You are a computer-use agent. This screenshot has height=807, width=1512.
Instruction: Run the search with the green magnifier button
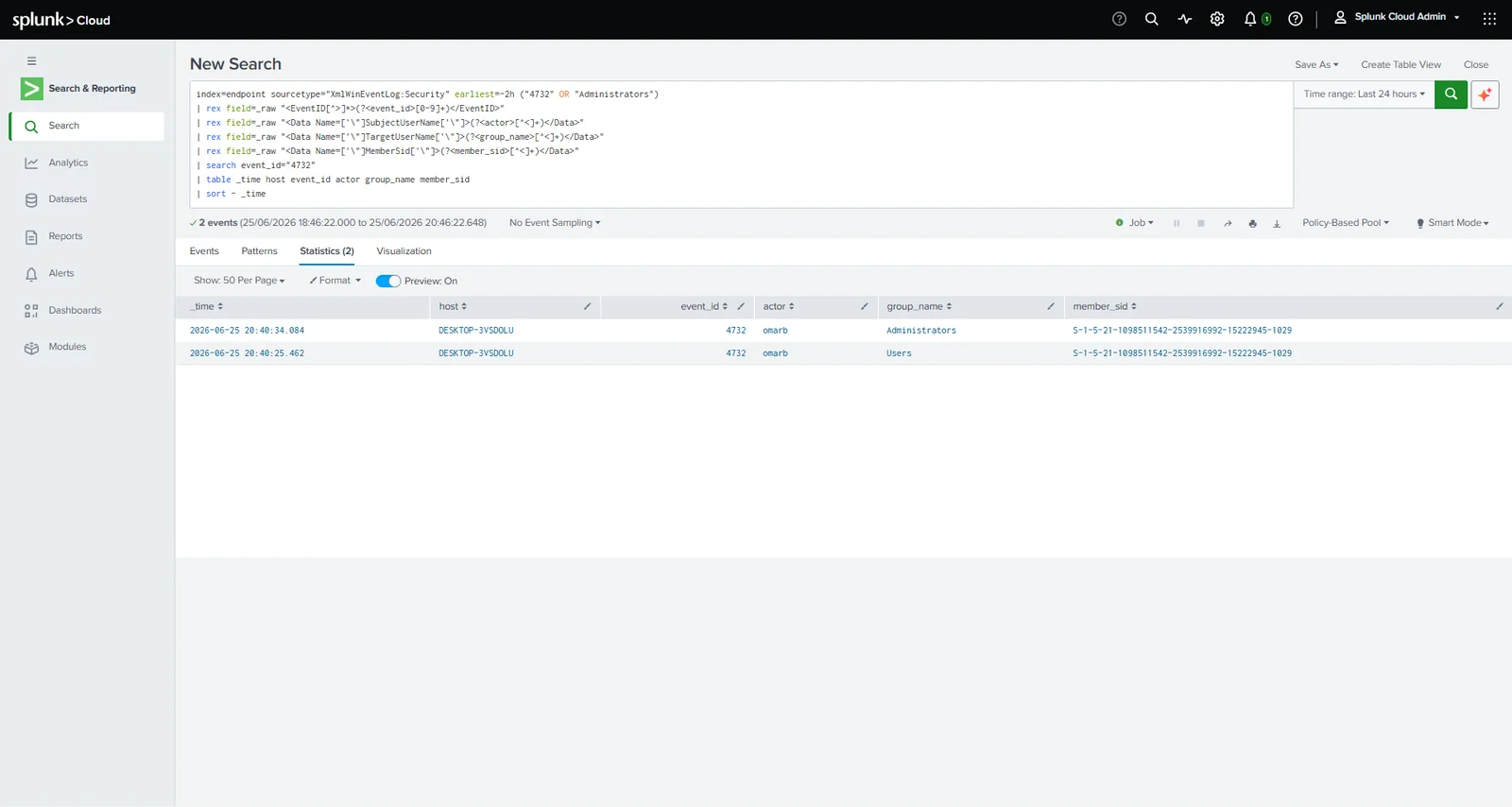(x=1451, y=94)
